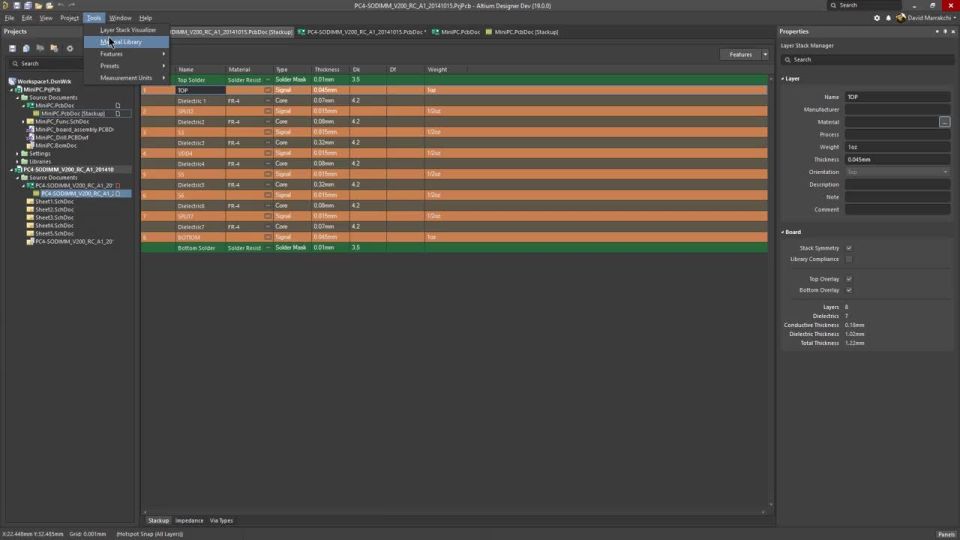Image resolution: width=960 pixels, height=540 pixels.
Task: Click the vertical scrollbar of layer table
Action: tap(771, 291)
